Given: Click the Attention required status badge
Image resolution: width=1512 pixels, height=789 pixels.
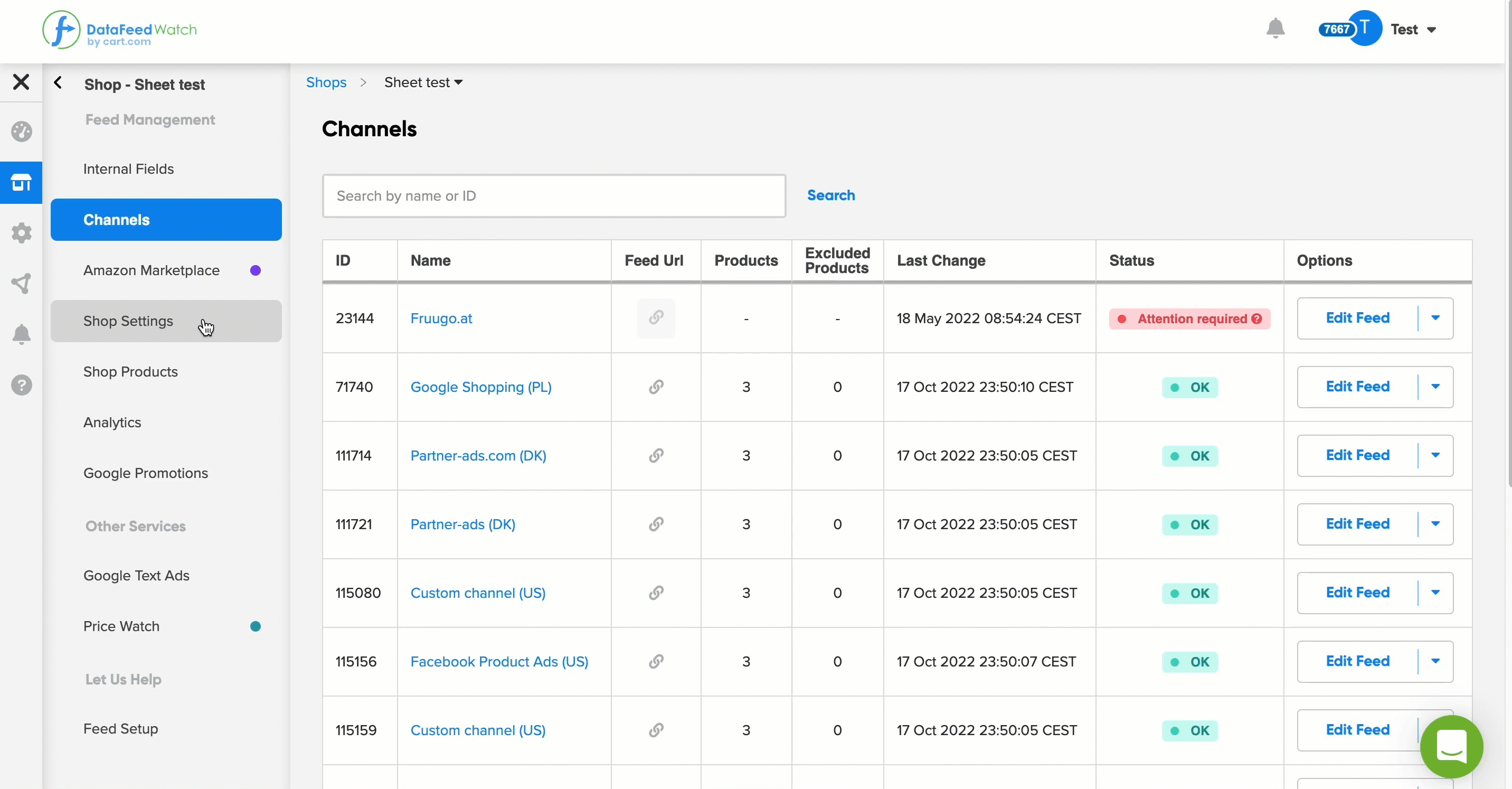Looking at the screenshot, I should 1190,319.
